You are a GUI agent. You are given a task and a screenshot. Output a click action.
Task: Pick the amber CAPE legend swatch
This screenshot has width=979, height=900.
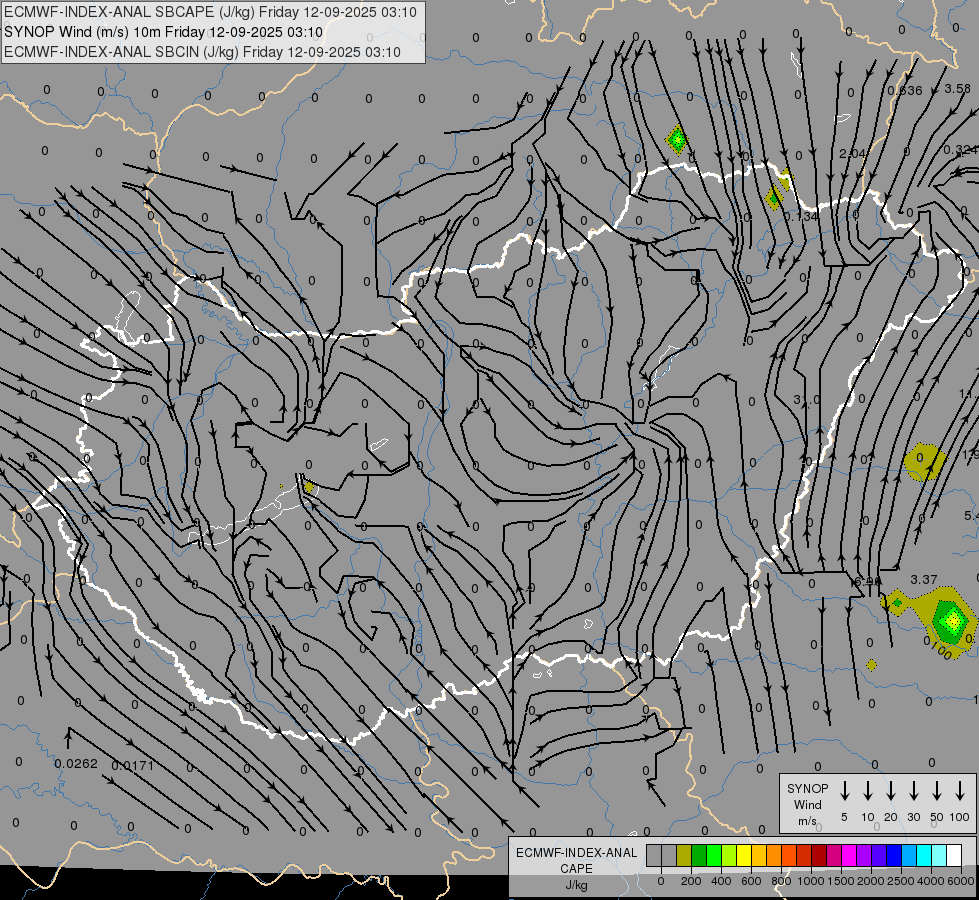(x=759, y=855)
